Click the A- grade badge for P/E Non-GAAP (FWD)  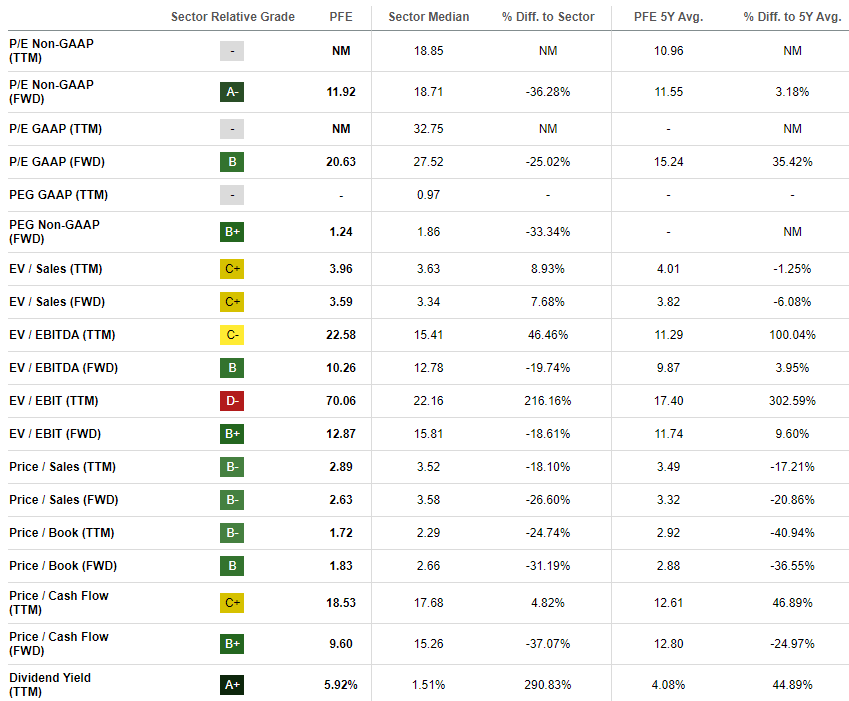[x=232, y=92]
